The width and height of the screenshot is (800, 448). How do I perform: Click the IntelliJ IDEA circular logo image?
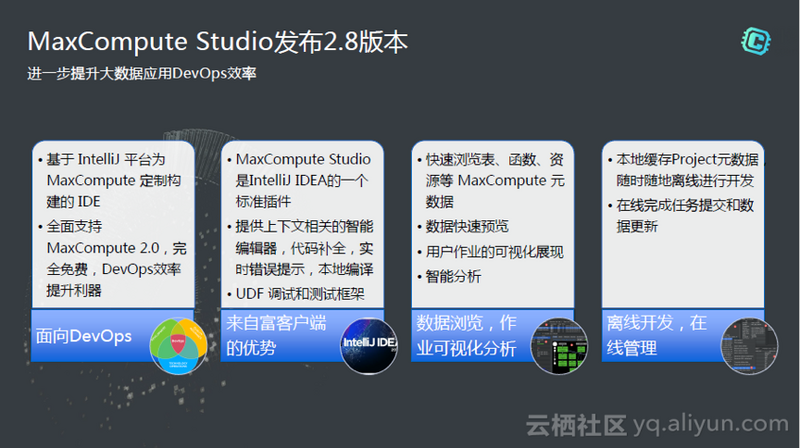[369, 346]
